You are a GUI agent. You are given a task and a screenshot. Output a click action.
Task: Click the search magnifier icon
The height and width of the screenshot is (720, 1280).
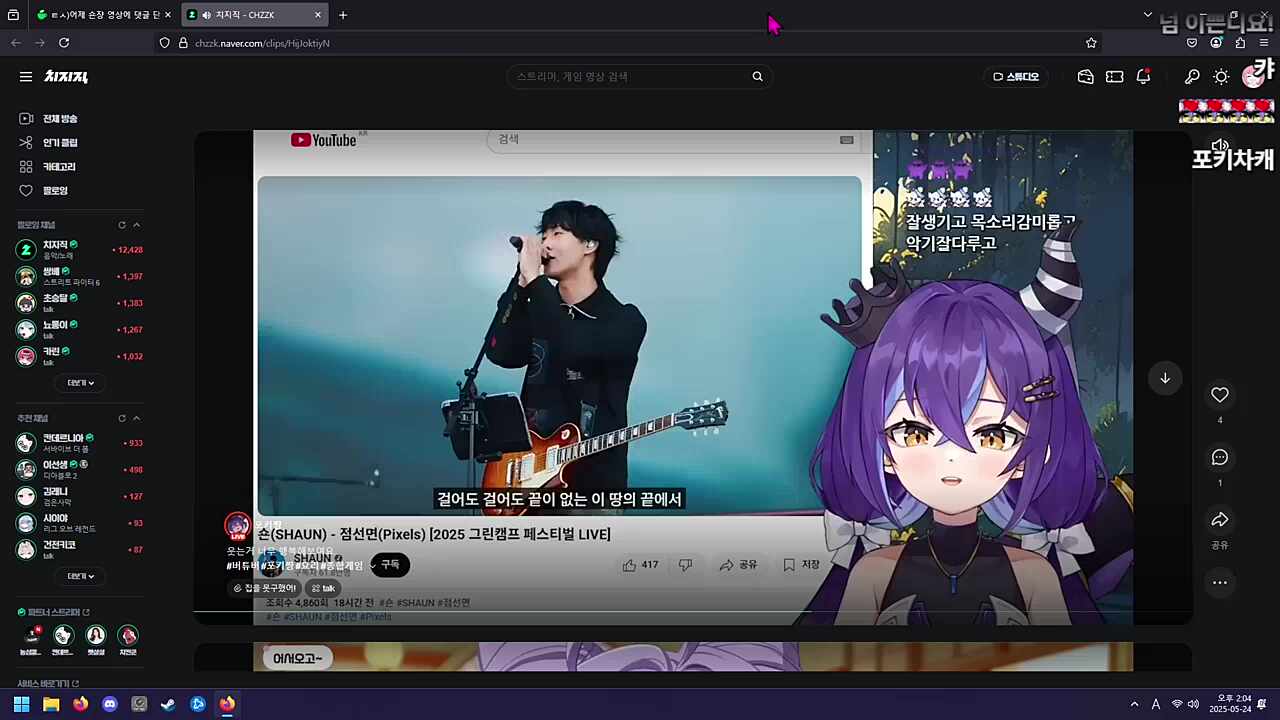coord(757,77)
